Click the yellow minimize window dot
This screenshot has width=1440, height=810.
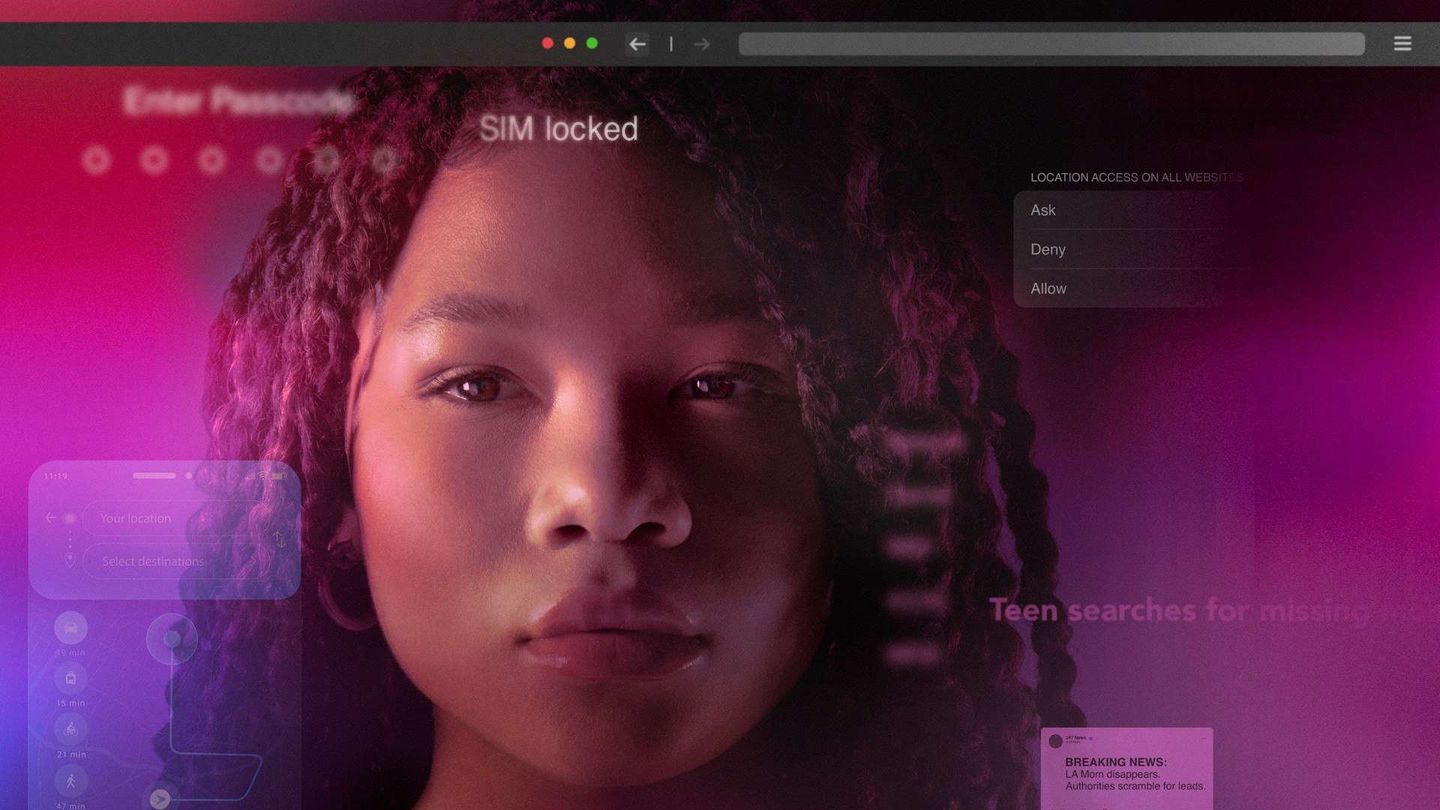point(570,43)
